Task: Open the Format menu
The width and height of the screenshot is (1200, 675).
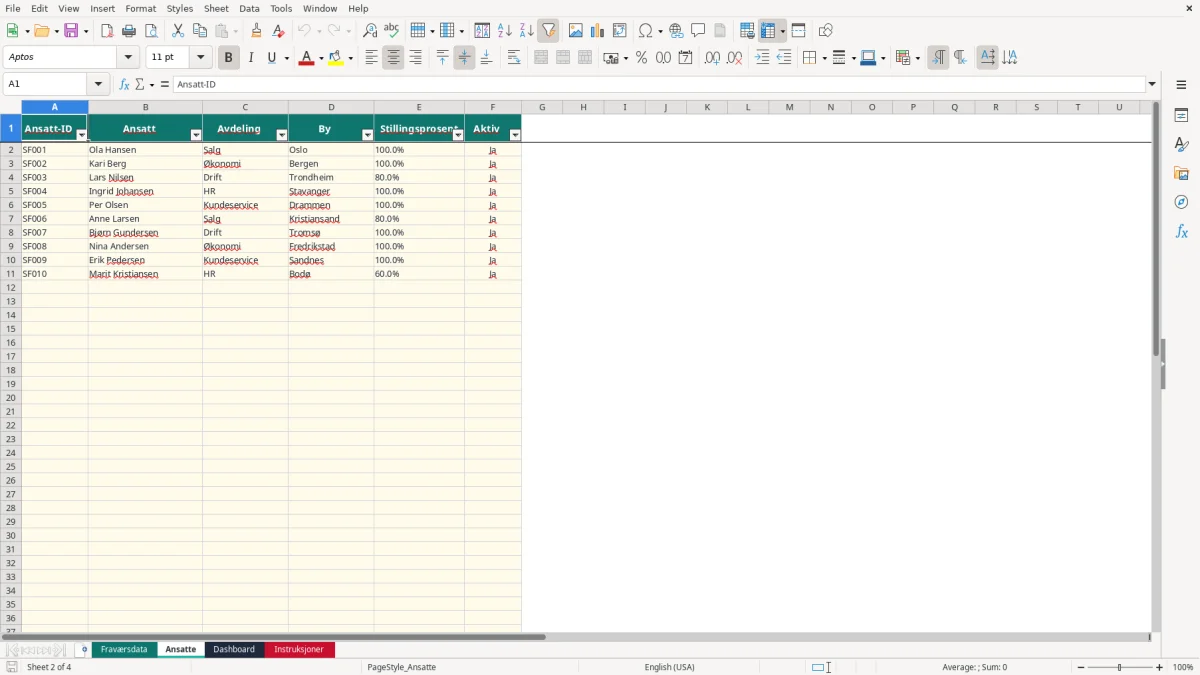Action: (140, 8)
